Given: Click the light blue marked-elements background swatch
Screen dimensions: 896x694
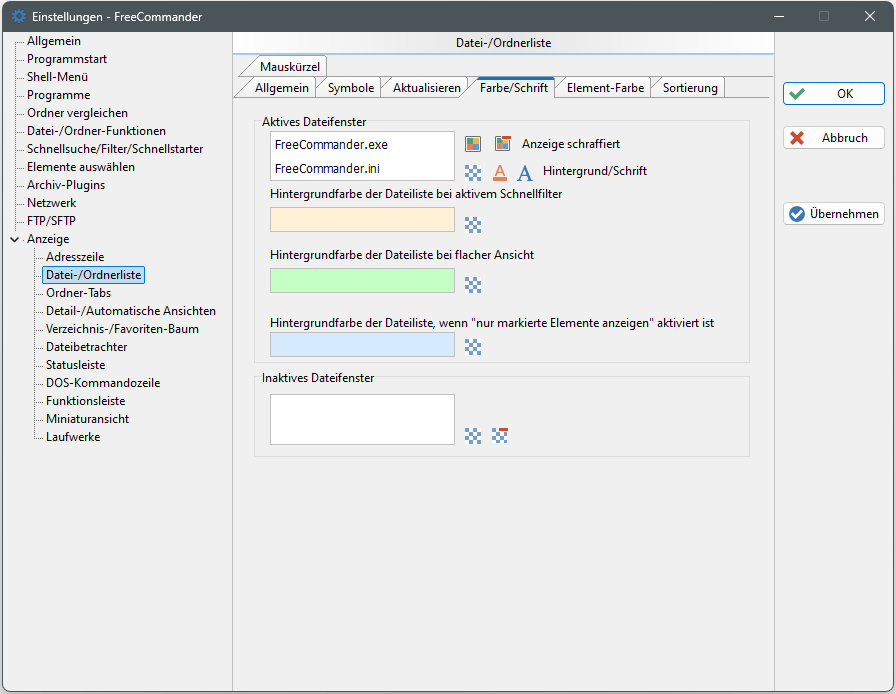Looking at the screenshot, I should tap(362, 345).
